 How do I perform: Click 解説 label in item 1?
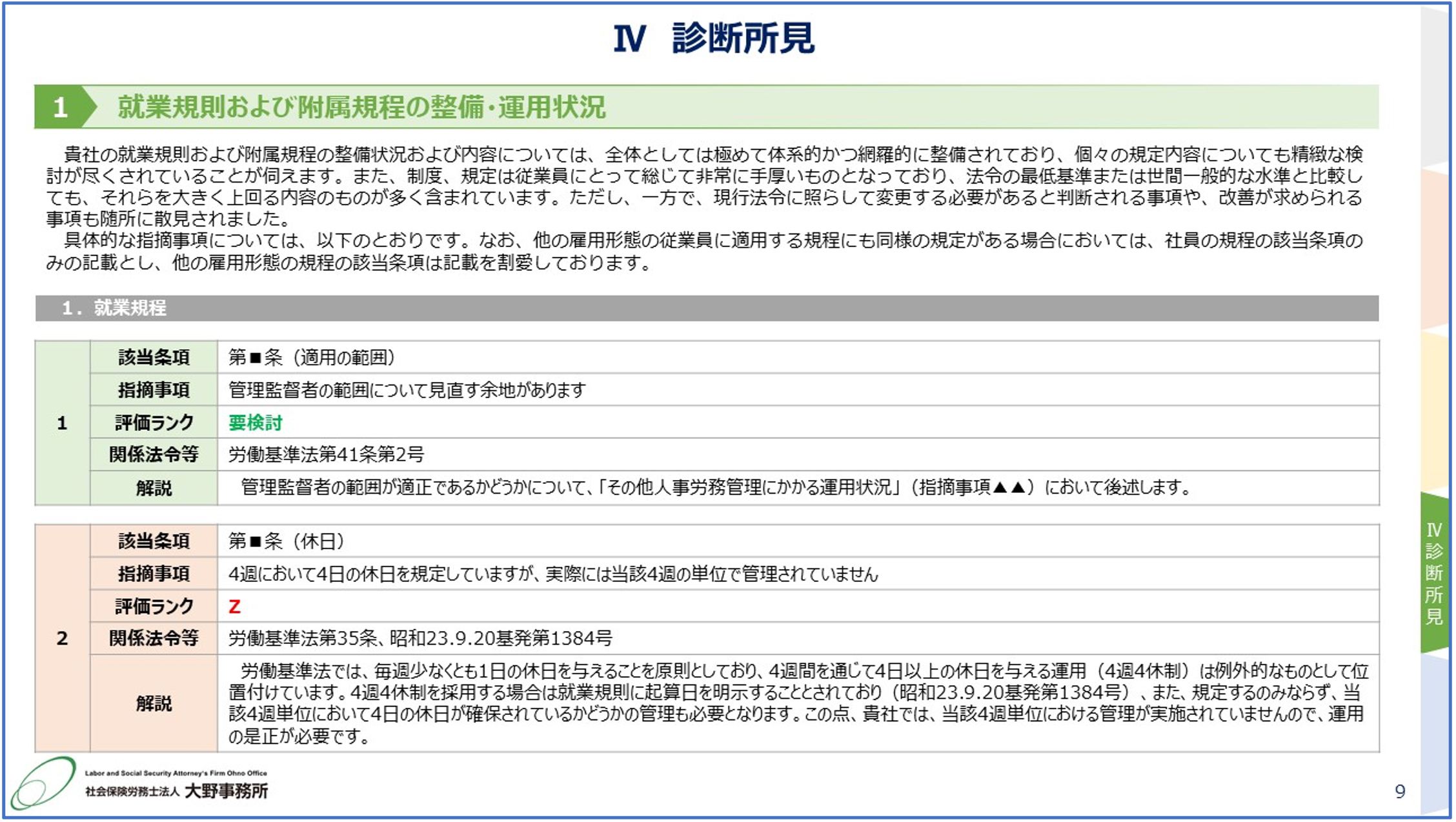click(x=154, y=488)
